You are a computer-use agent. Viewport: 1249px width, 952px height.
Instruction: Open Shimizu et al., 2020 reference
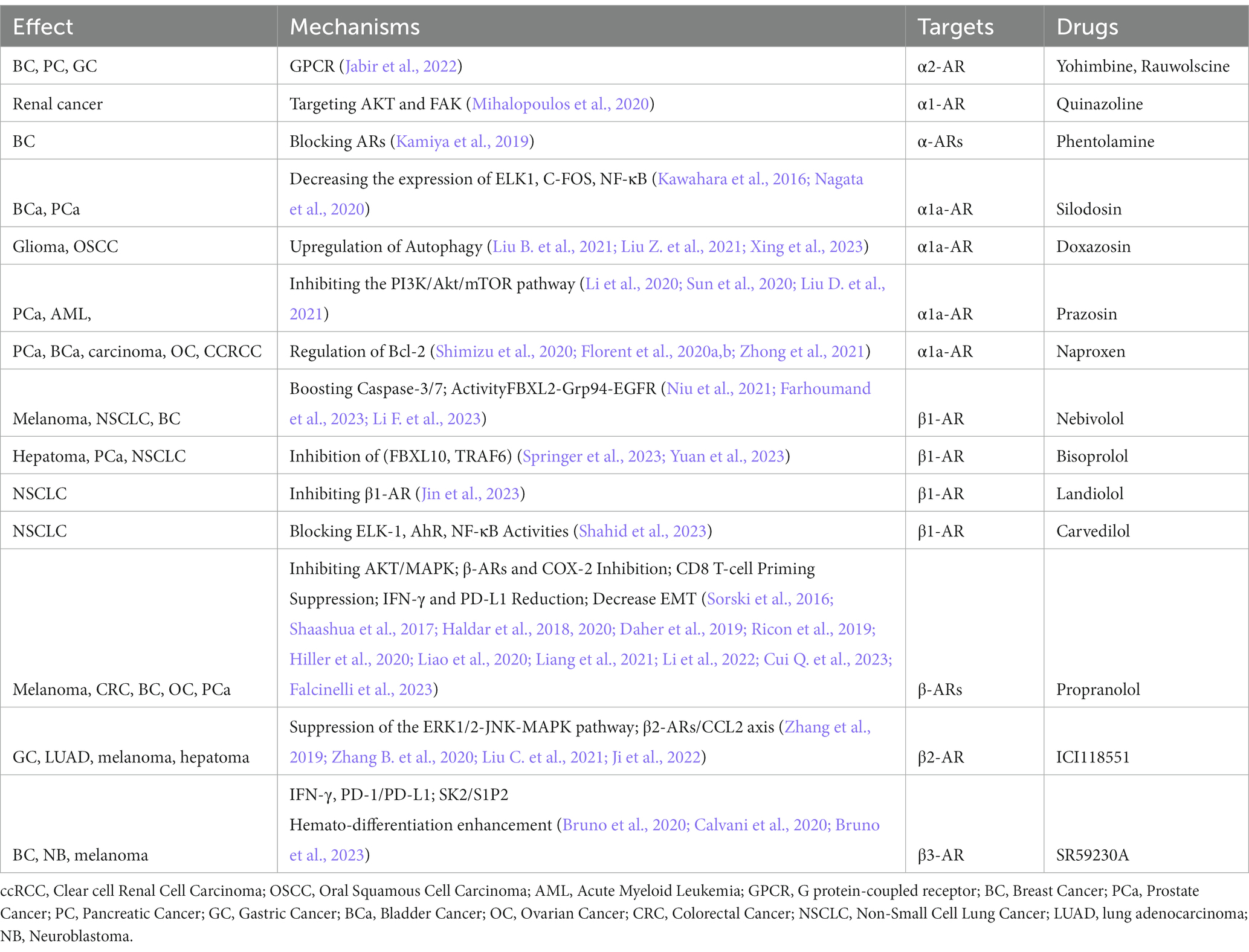(505, 352)
